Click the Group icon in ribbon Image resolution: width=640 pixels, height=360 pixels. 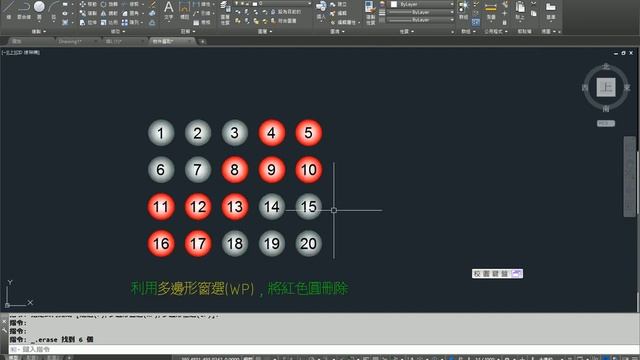[463, 10]
